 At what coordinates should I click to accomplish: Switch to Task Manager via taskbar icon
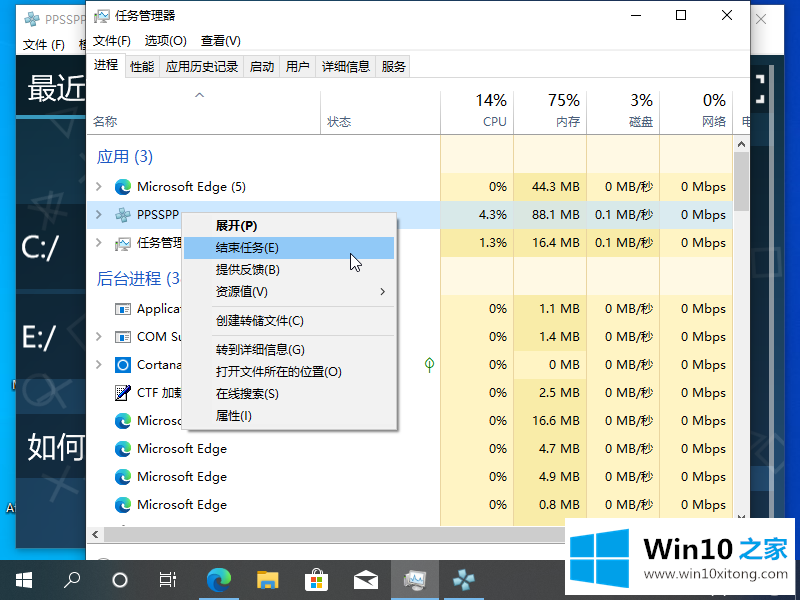415,580
